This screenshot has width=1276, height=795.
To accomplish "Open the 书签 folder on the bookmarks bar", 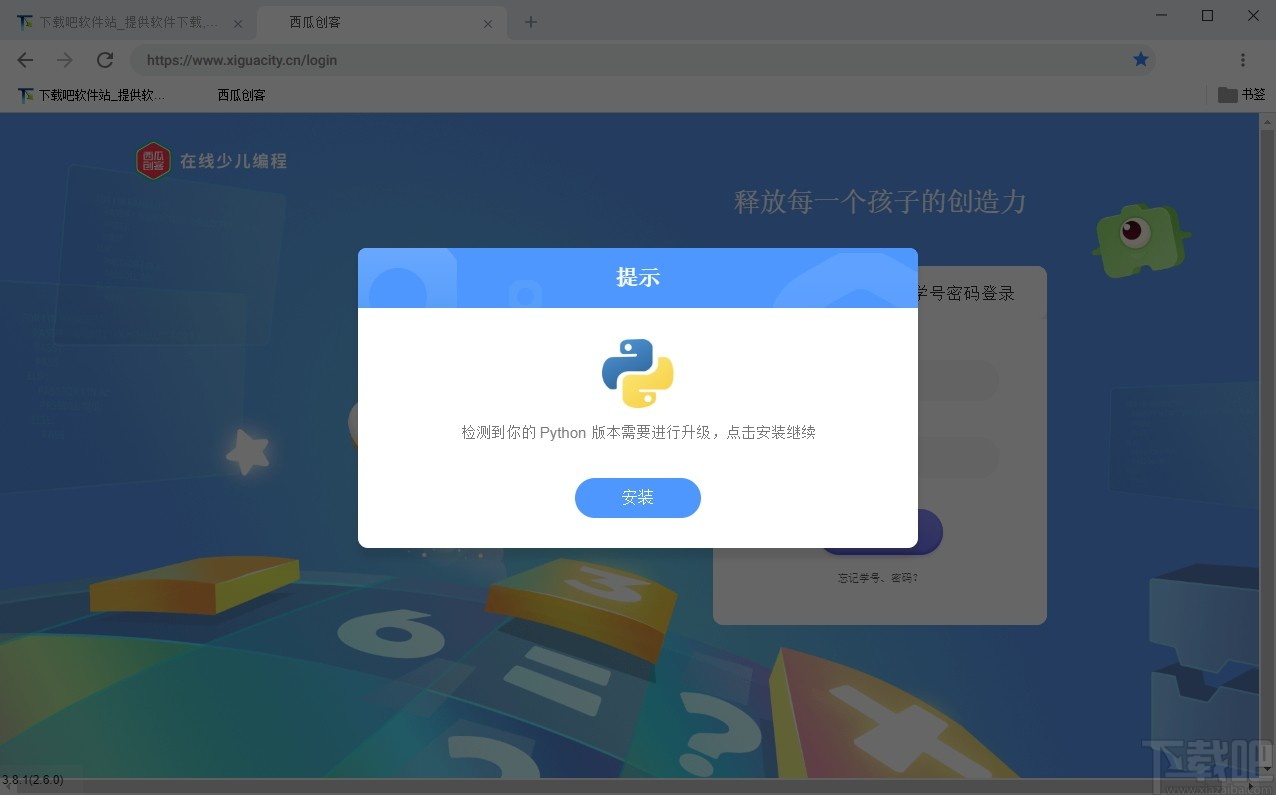I will 1241,94.
